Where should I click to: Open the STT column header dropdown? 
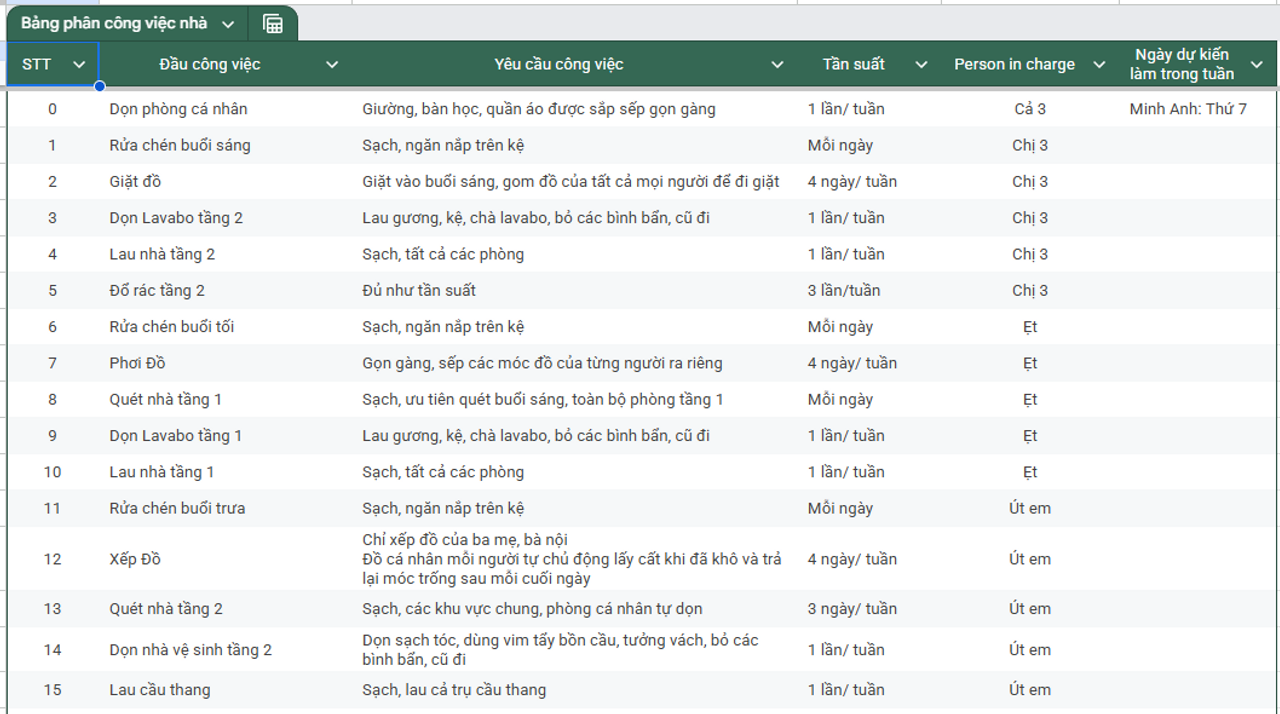pos(80,63)
